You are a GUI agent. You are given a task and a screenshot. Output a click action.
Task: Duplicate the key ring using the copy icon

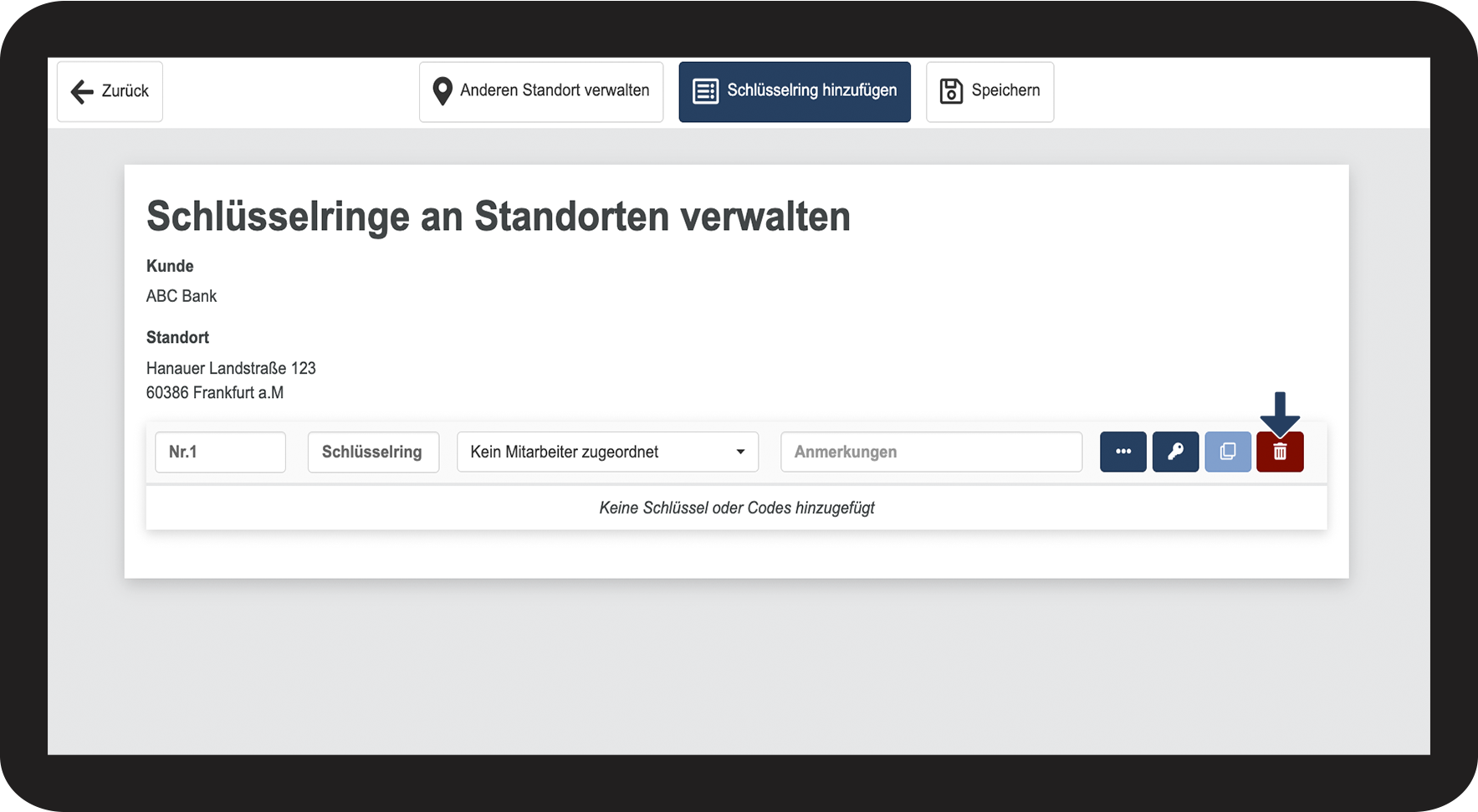(1228, 452)
